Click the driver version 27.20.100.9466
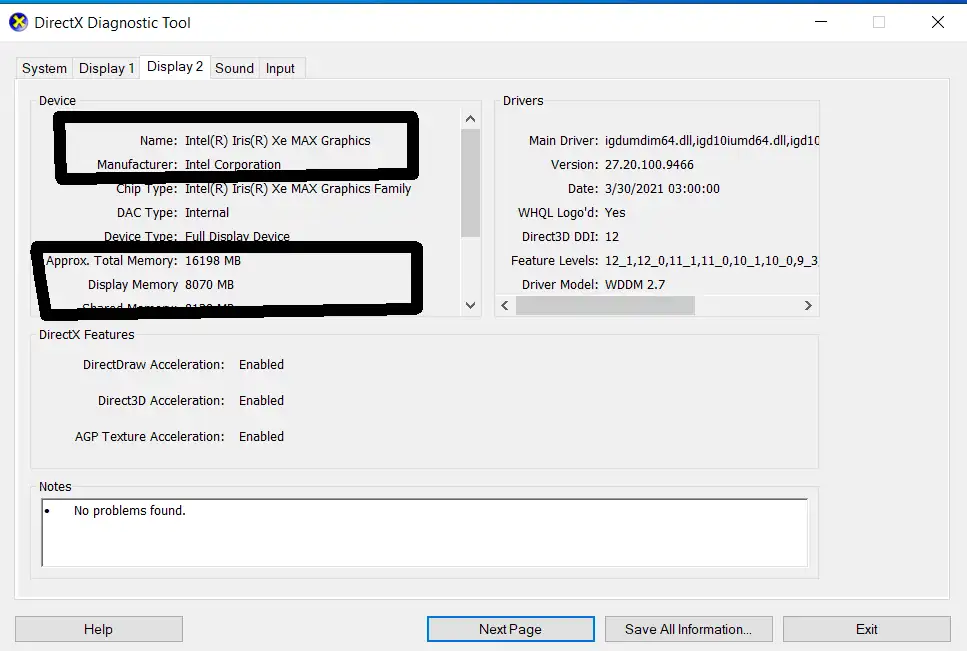The width and height of the screenshot is (967, 651). pos(649,165)
